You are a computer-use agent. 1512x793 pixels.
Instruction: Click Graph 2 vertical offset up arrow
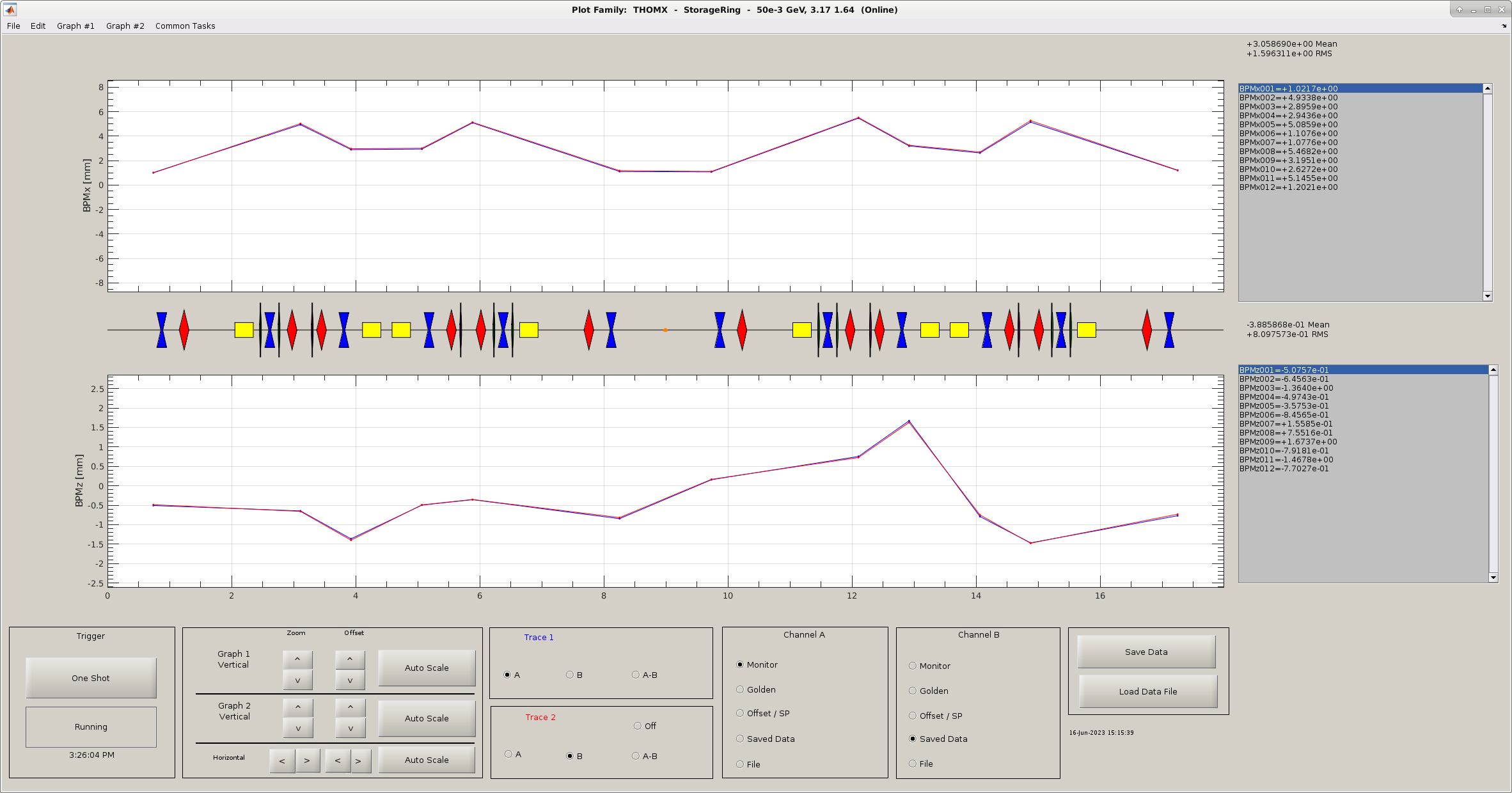(x=350, y=707)
